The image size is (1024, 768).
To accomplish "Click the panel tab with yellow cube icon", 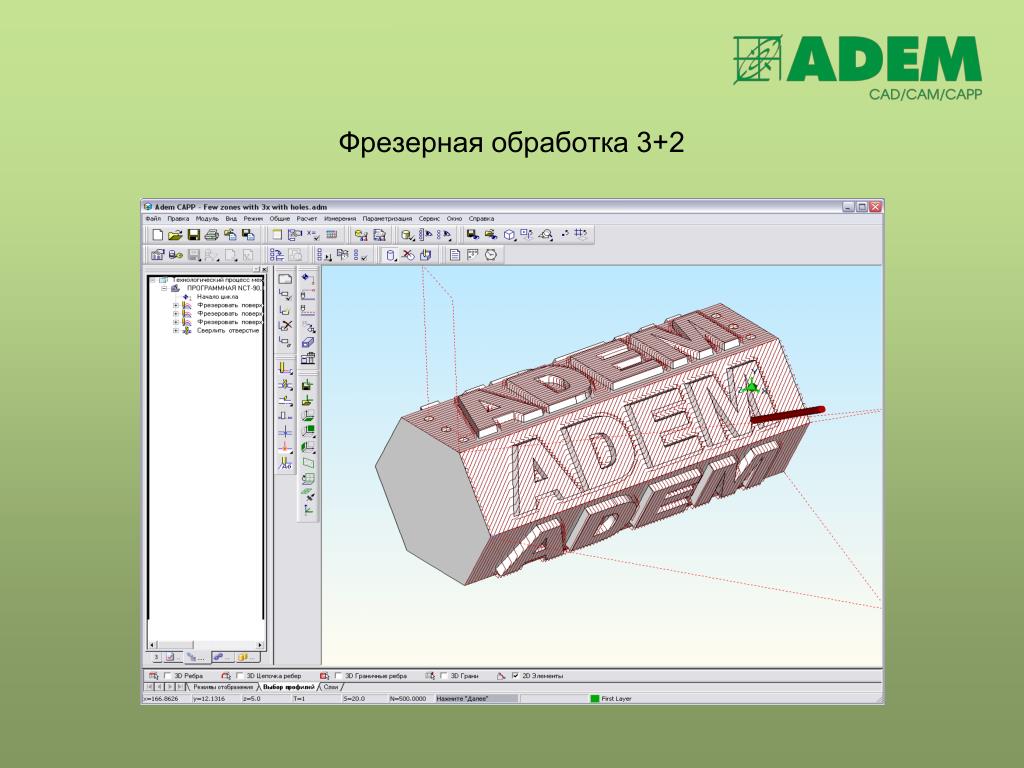I will pos(246,657).
